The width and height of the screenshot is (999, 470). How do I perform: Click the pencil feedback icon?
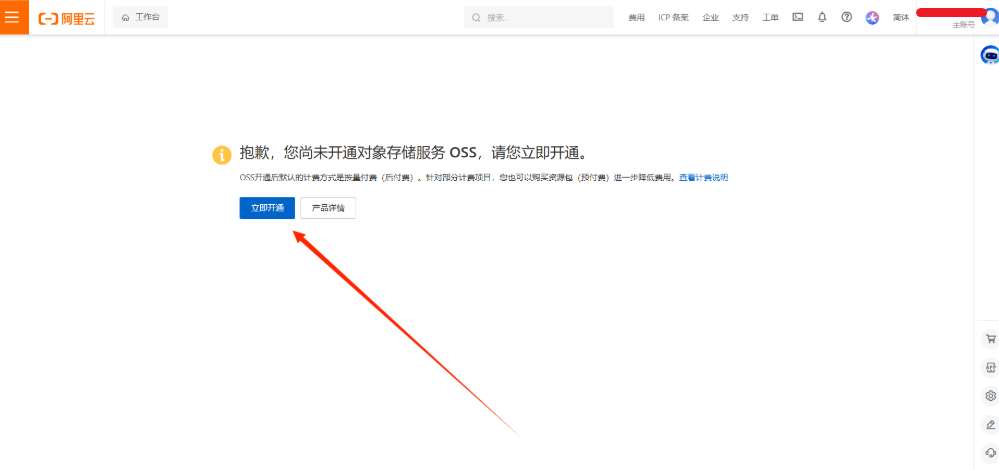990,424
